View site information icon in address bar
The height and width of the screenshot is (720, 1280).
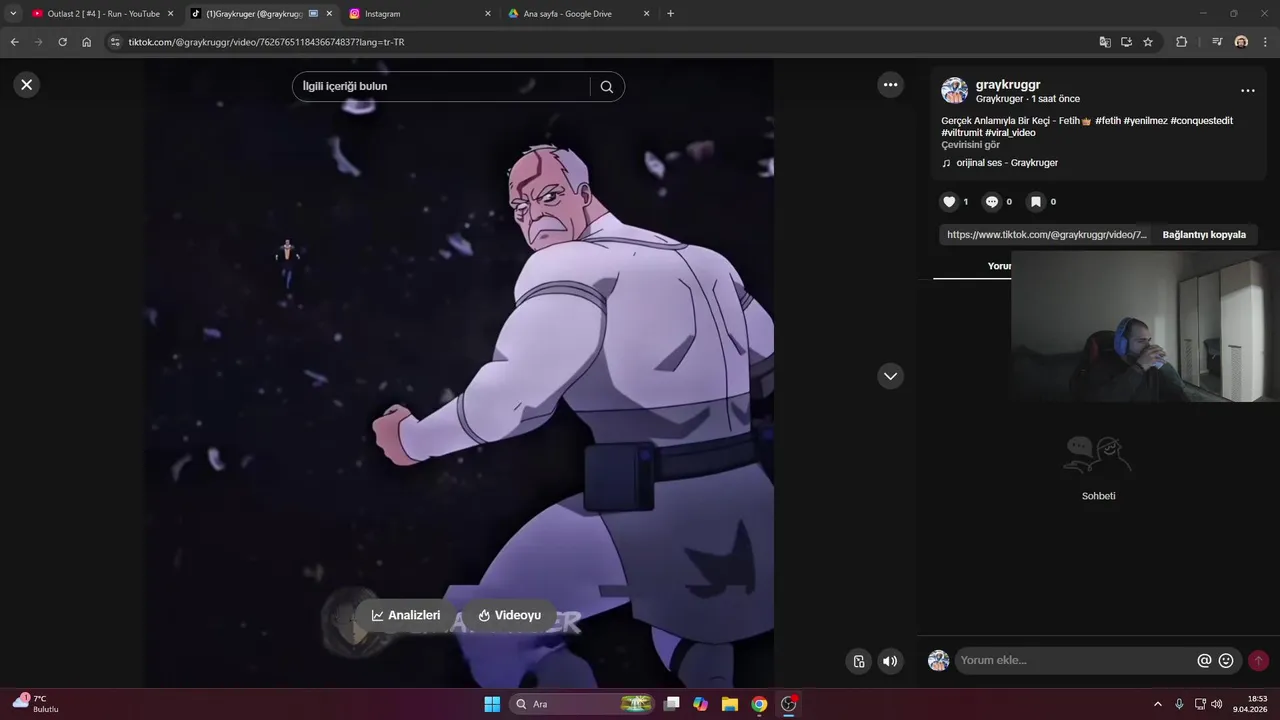click(x=115, y=42)
